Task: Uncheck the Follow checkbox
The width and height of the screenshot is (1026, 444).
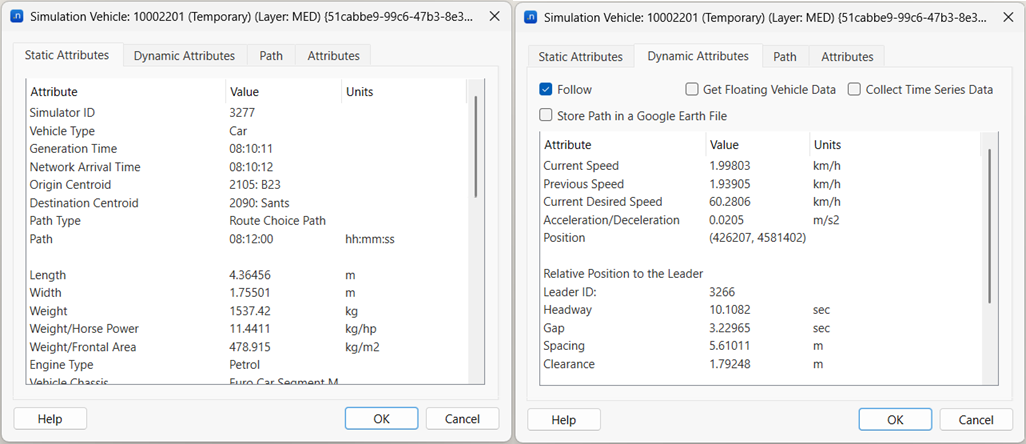Action: click(546, 89)
